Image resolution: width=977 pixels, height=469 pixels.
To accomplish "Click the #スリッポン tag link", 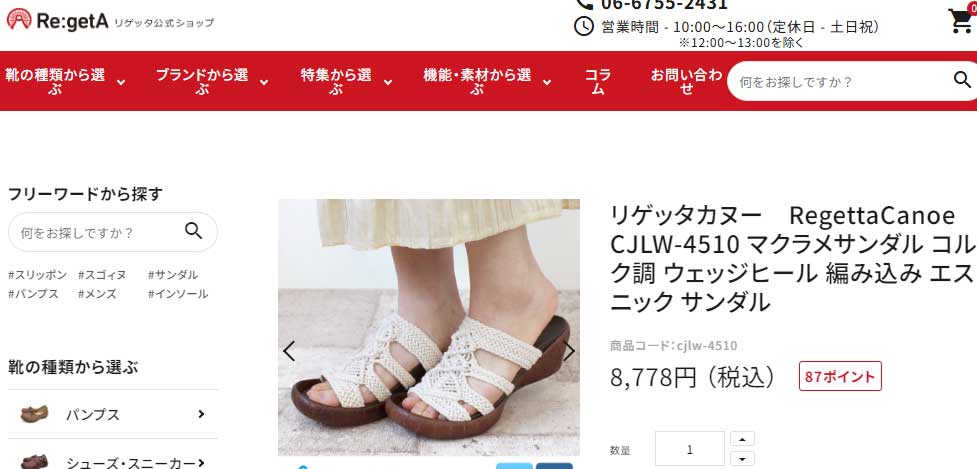I will (x=37, y=275).
